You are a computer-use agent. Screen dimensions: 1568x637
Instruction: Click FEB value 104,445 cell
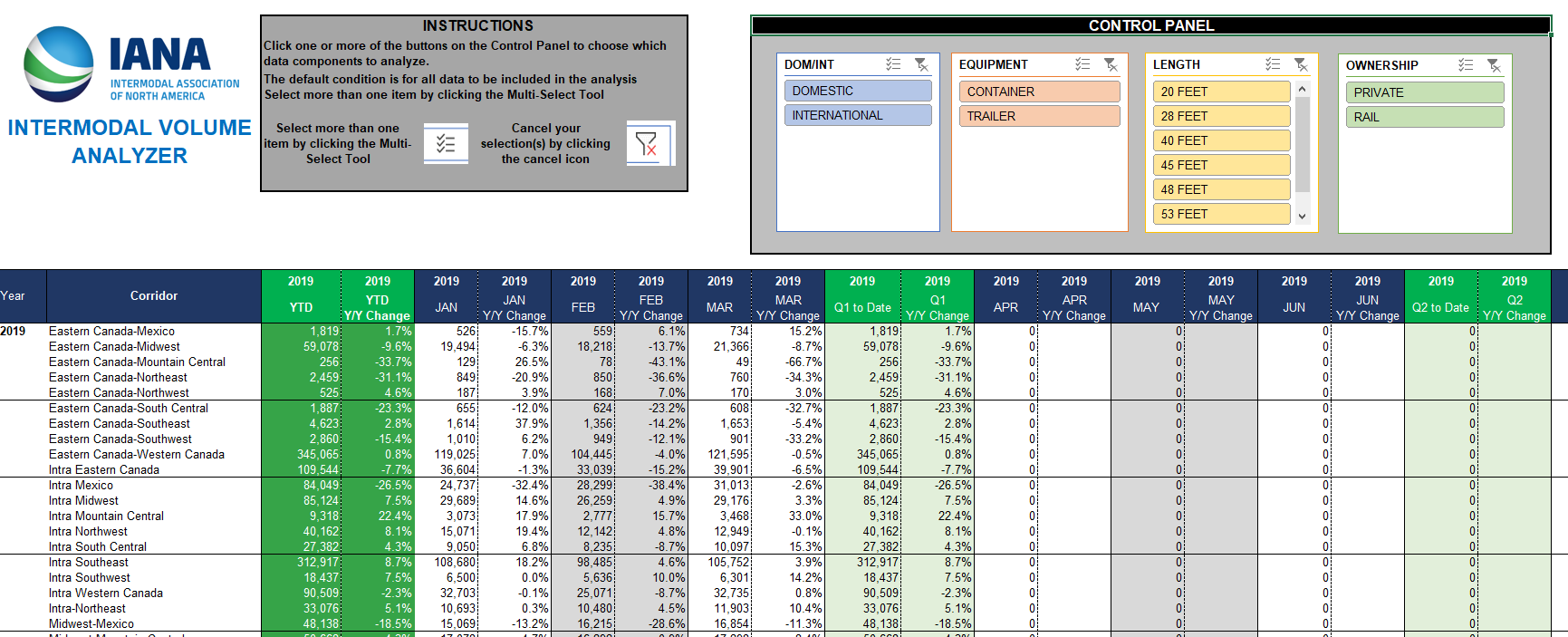[x=583, y=454]
